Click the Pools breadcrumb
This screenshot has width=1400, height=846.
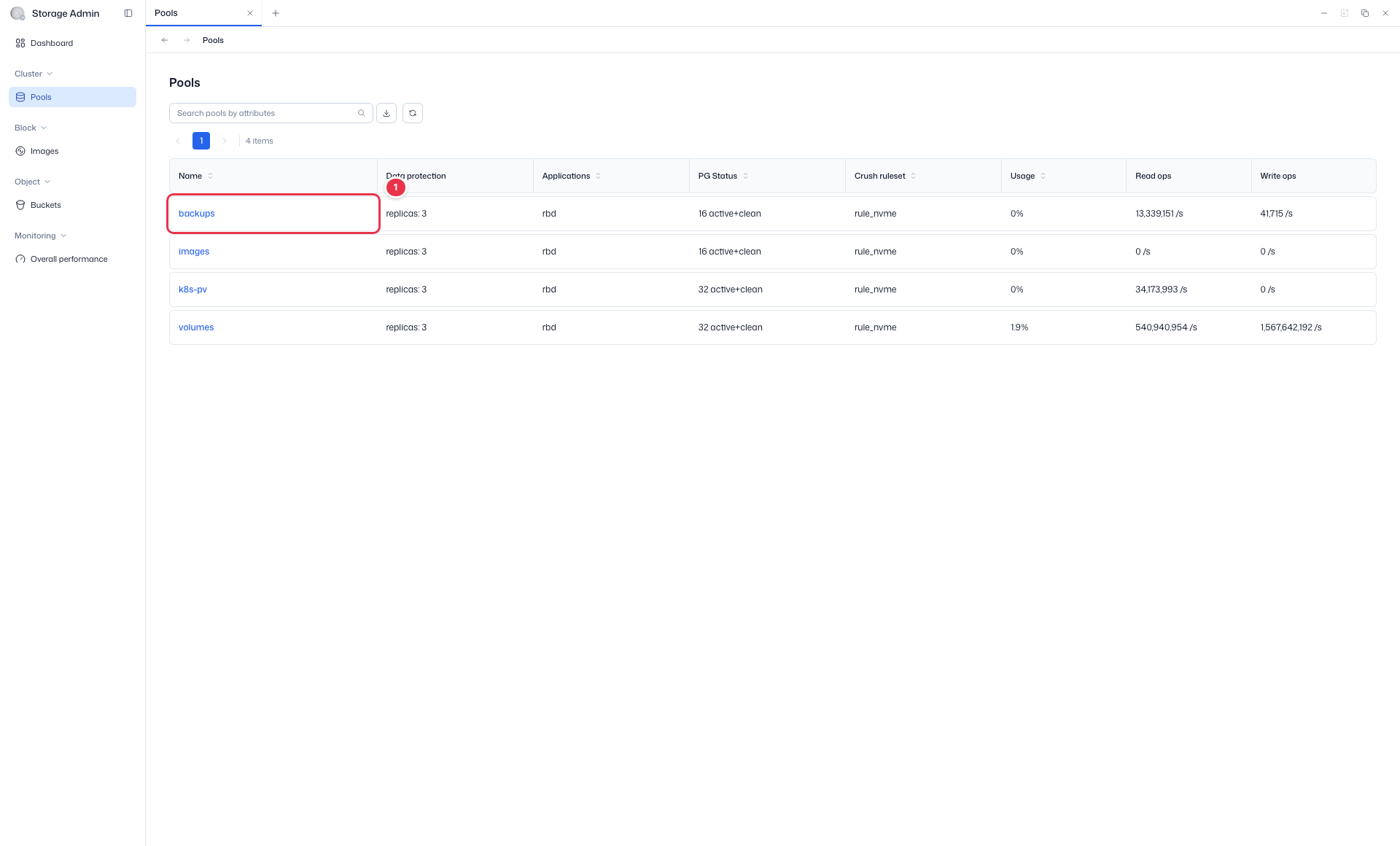[213, 40]
